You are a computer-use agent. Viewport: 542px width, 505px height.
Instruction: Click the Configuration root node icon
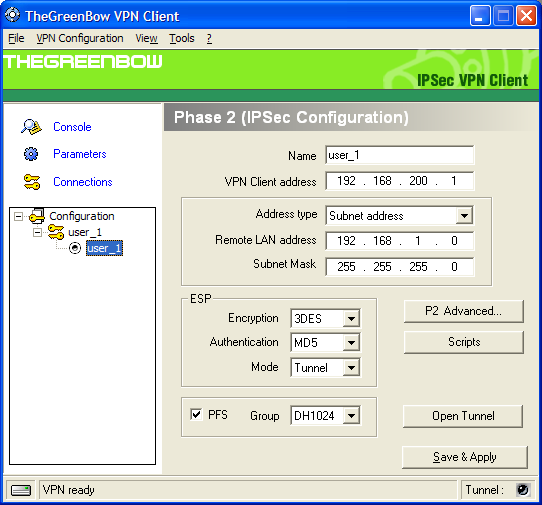[x=37, y=216]
